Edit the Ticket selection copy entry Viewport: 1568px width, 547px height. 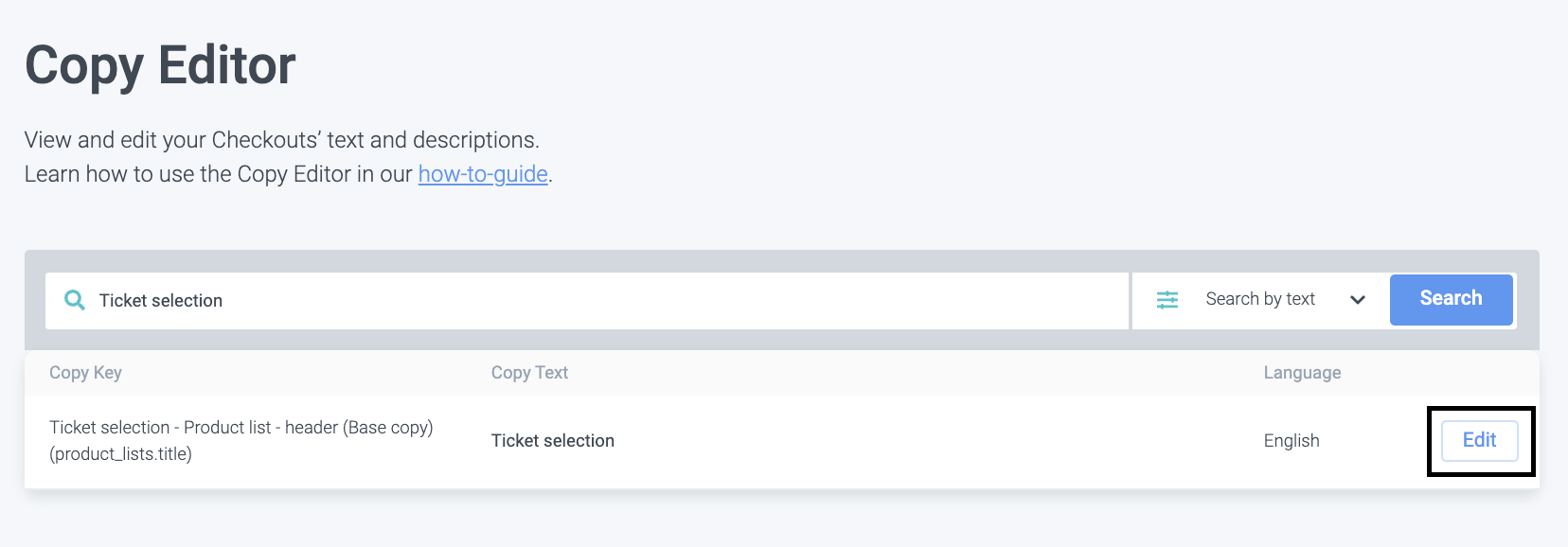click(1479, 440)
